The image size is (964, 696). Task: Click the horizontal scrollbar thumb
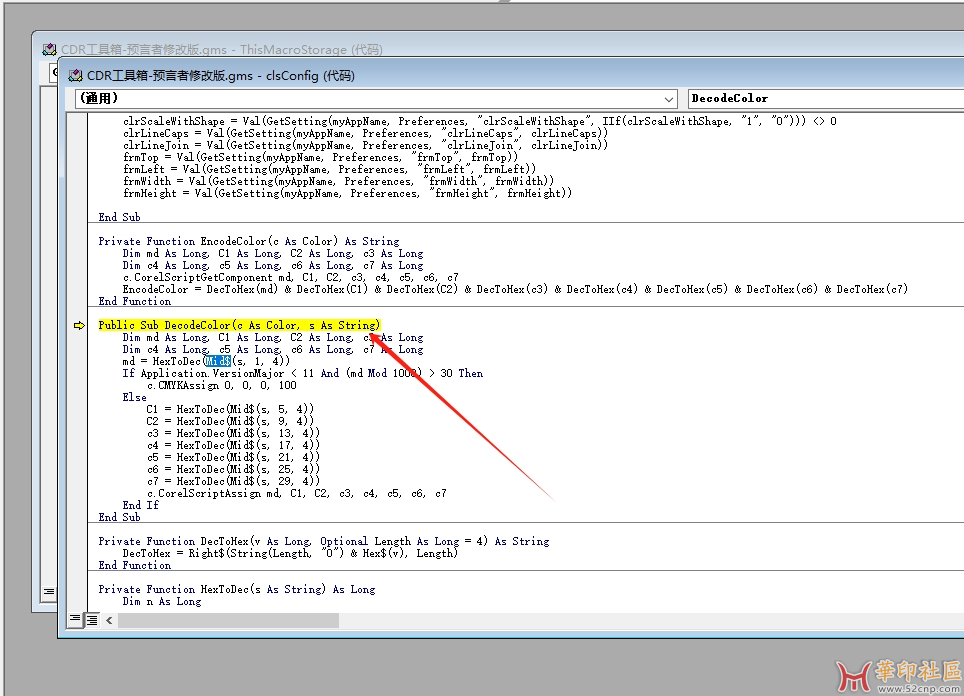coord(228,620)
